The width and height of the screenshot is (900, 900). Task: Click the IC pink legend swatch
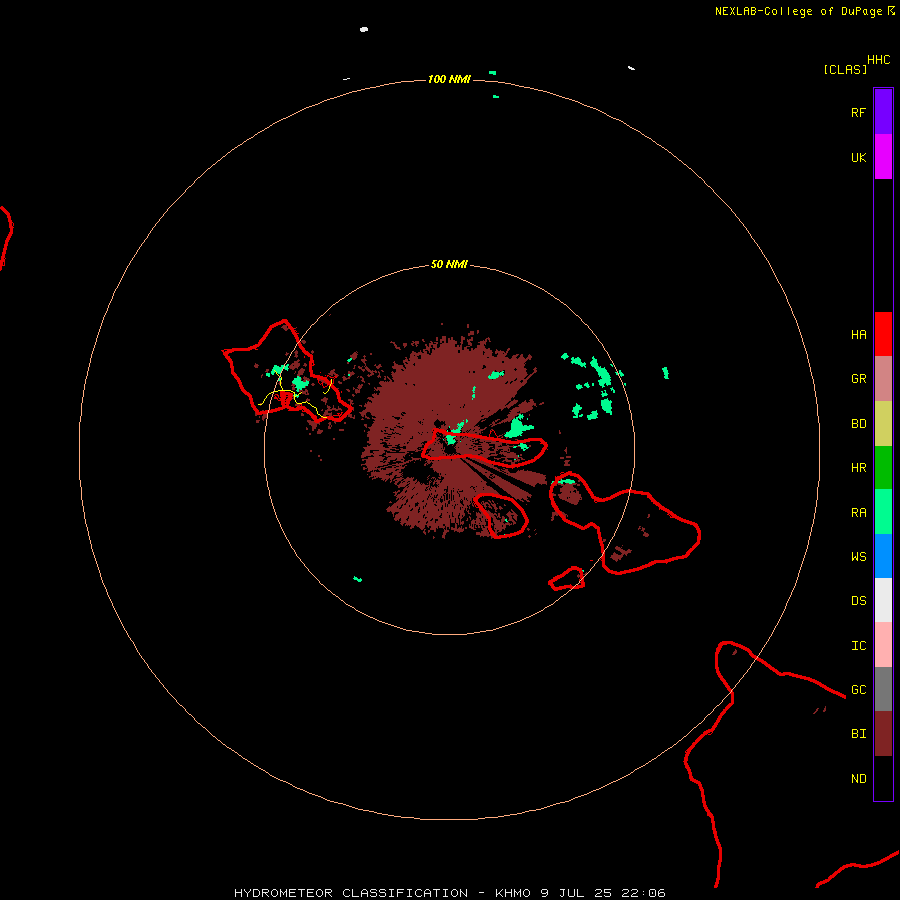click(883, 645)
